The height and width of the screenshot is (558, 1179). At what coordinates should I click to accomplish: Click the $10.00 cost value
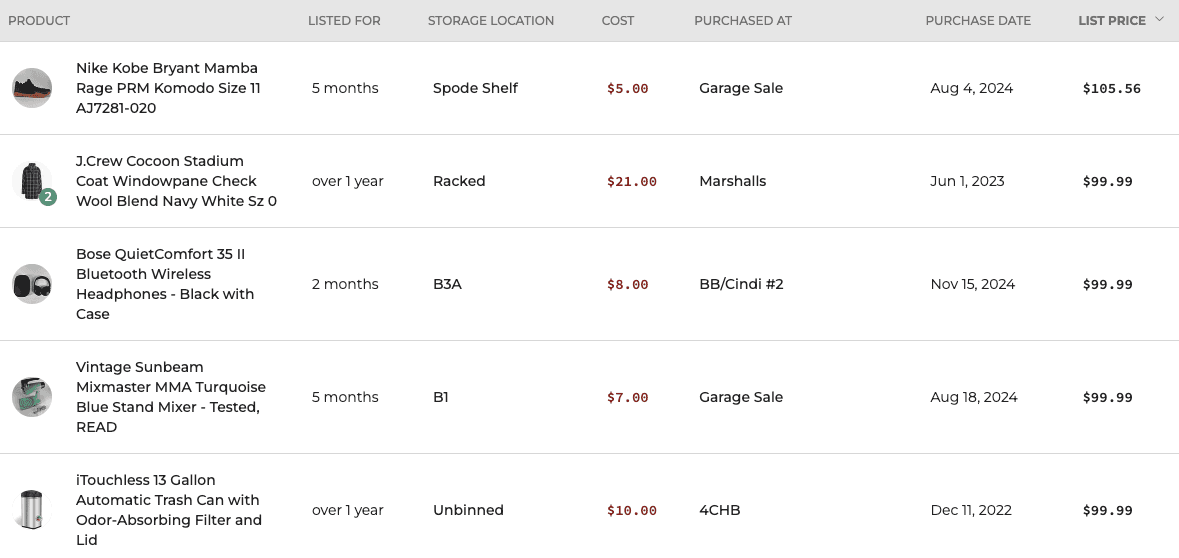click(632, 511)
